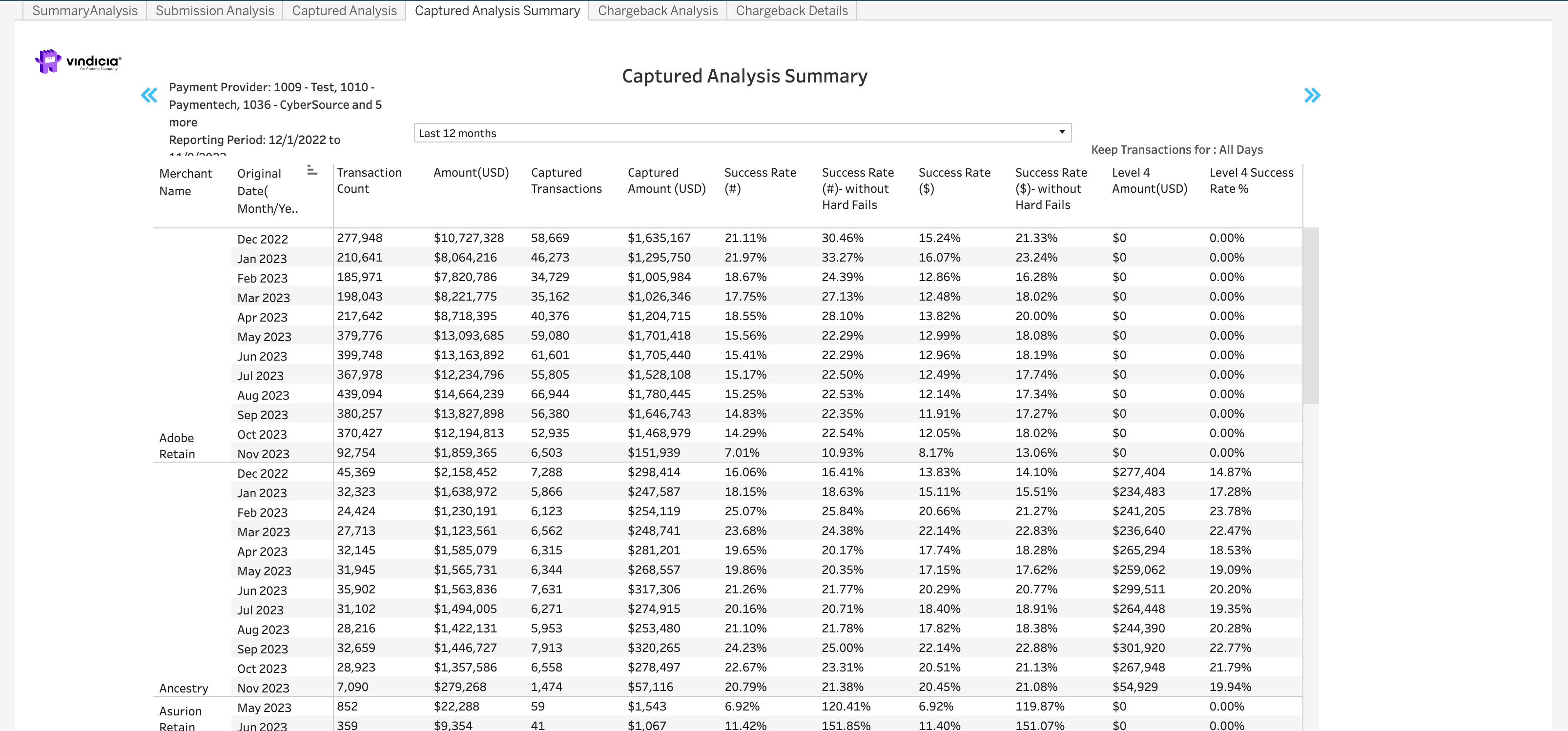Open the Last 12 months dropdown
The width and height of the screenshot is (1568, 731).
click(743, 133)
